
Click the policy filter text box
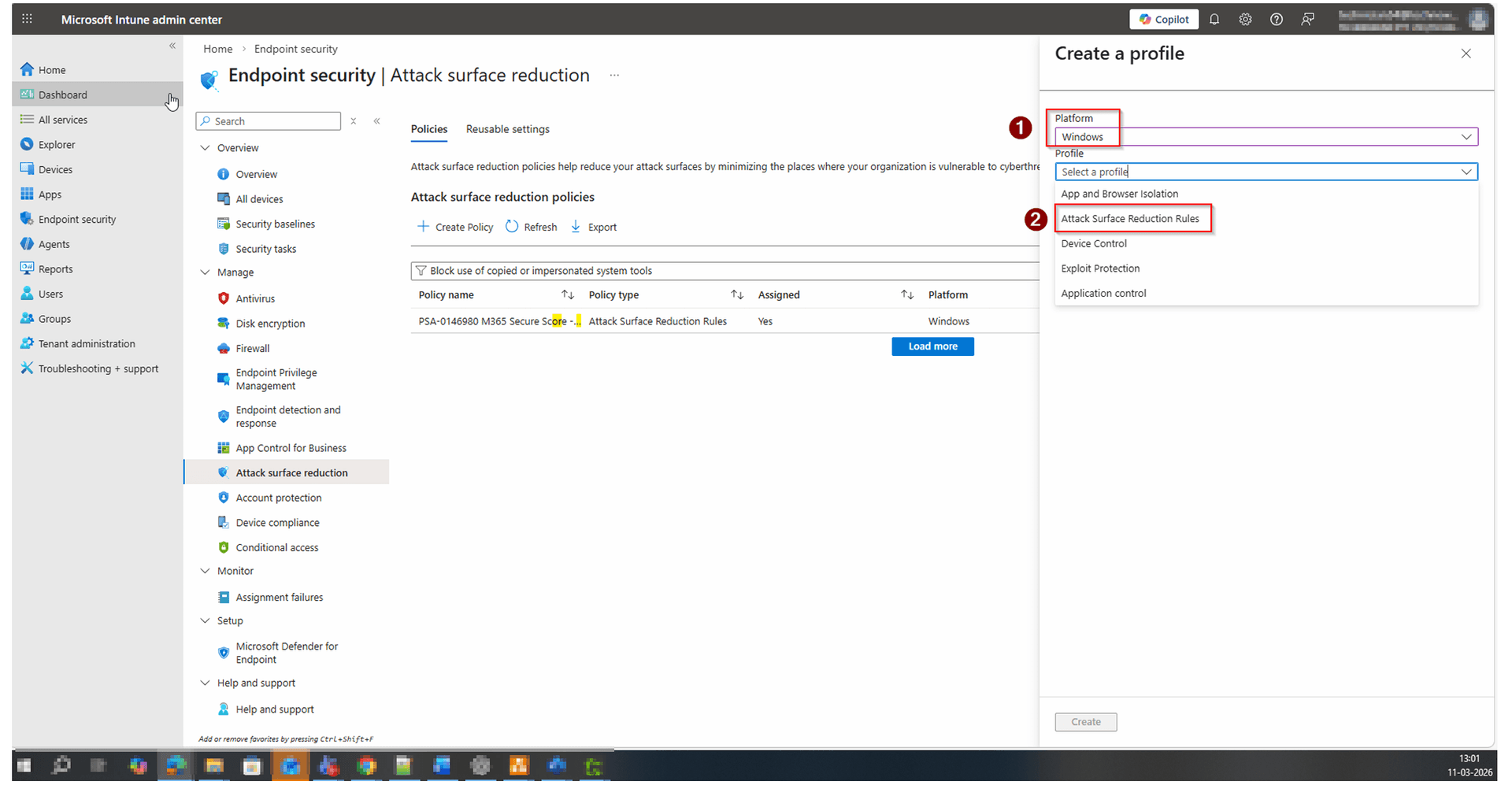pyautogui.click(x=724, y=271)
